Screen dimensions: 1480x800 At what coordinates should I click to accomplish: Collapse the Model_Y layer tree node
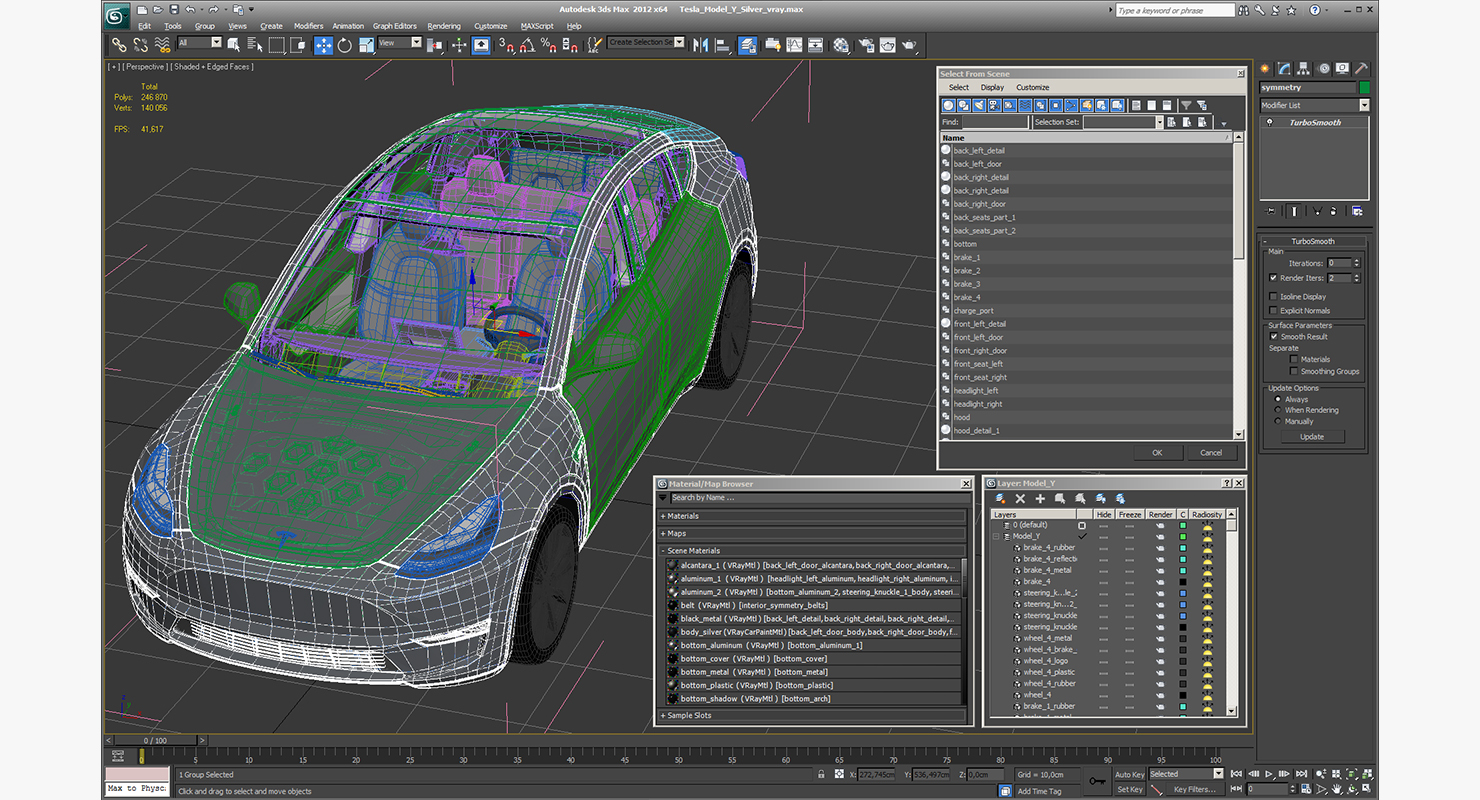coord(996,536)
